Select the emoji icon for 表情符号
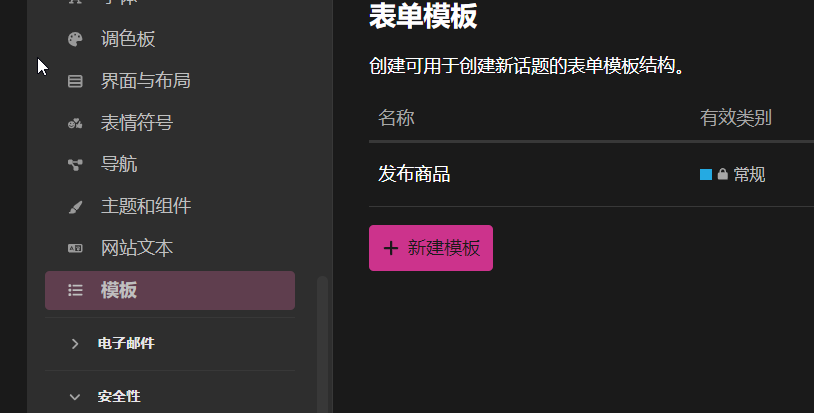Screen dimensions: 814x413 click(75, 123)
